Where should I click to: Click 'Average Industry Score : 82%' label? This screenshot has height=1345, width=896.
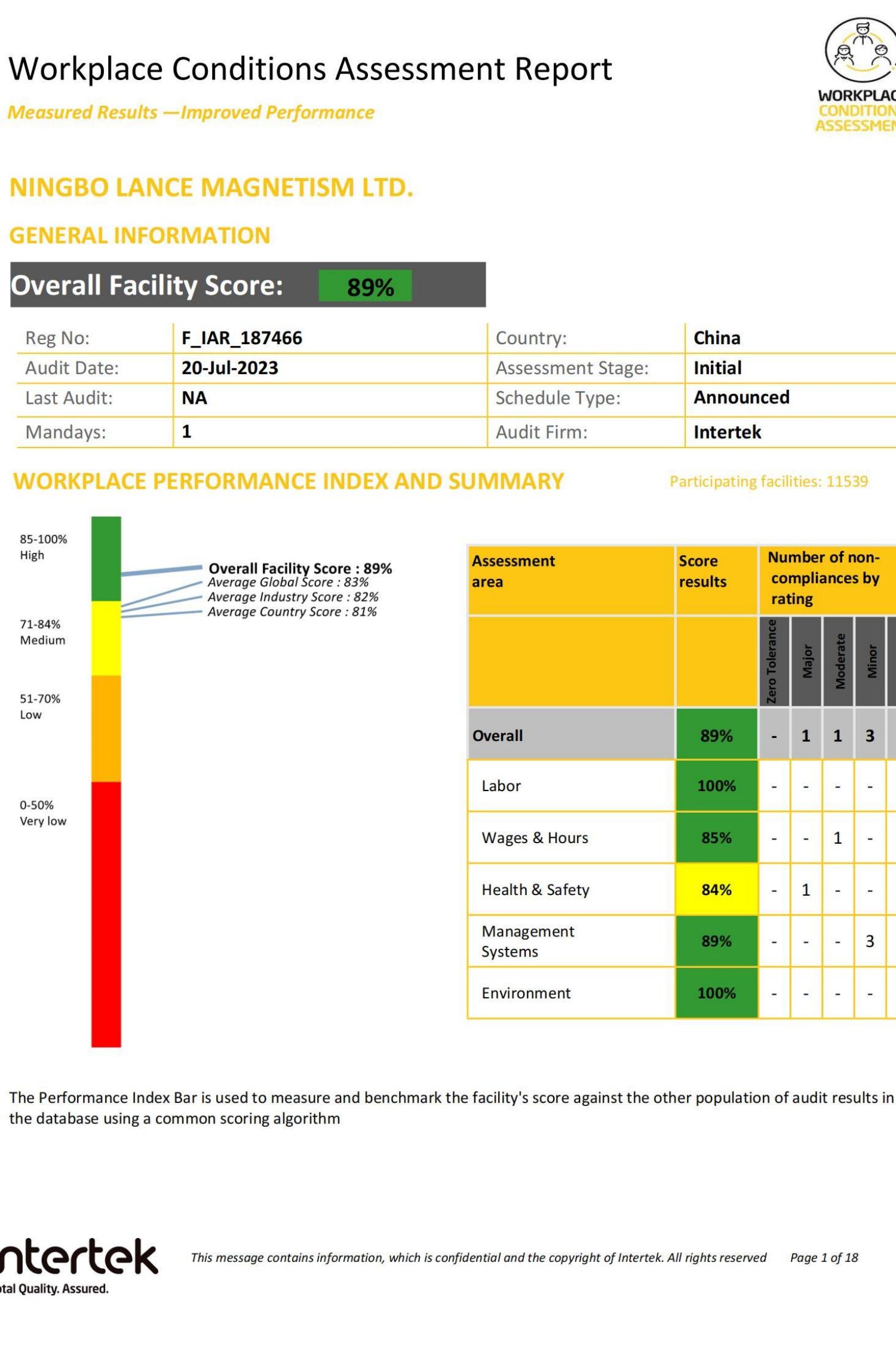(293, 597)
